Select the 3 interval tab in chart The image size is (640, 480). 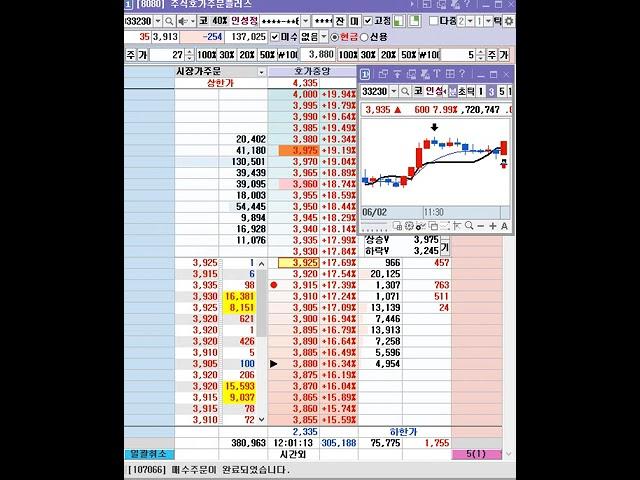pos(491,91)
